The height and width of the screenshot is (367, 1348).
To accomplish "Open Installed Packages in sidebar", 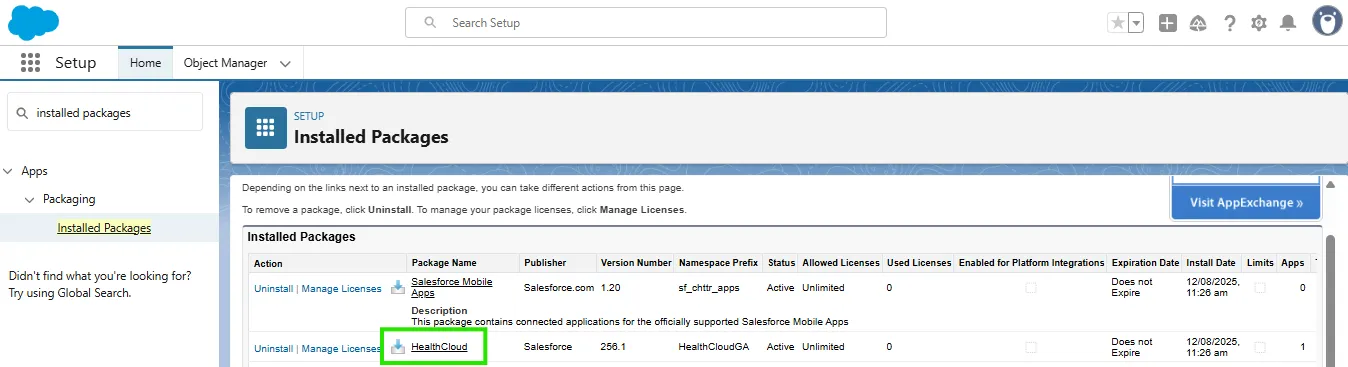I will (104, 227).
